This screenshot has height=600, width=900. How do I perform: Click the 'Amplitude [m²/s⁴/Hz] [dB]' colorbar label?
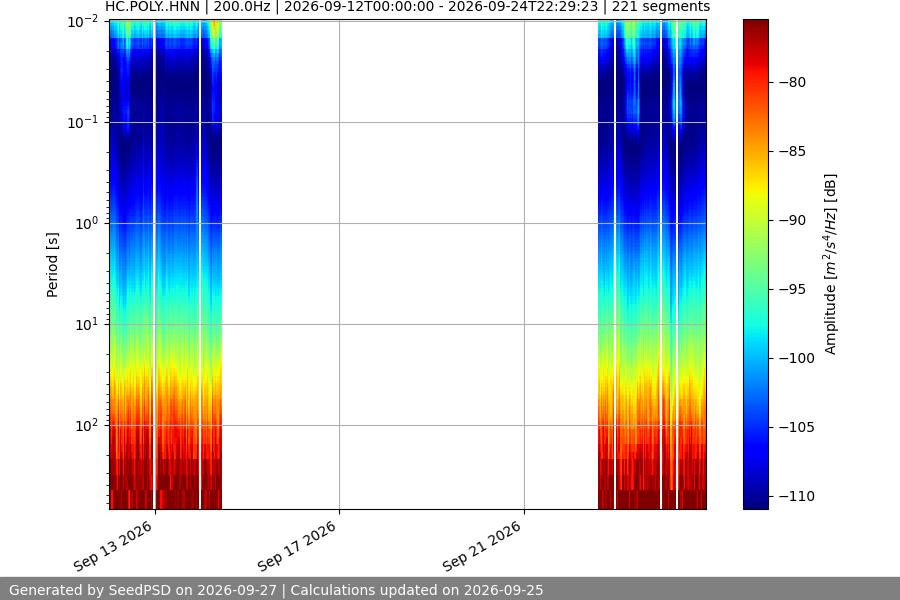coord(831,264)
